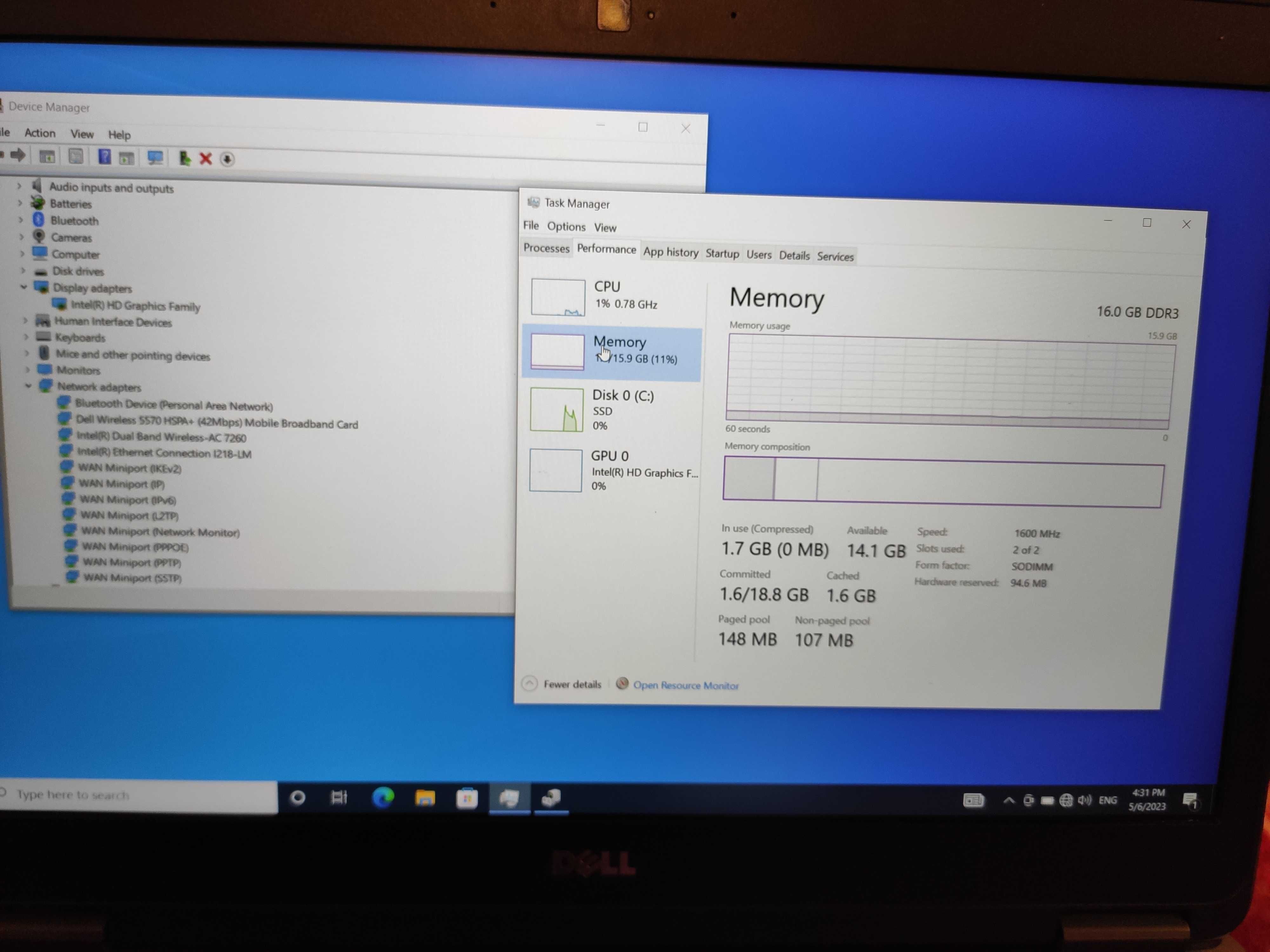Click the show/hide console tree toolbar icon
1270x952 pixels.
(x=47, y=156)
